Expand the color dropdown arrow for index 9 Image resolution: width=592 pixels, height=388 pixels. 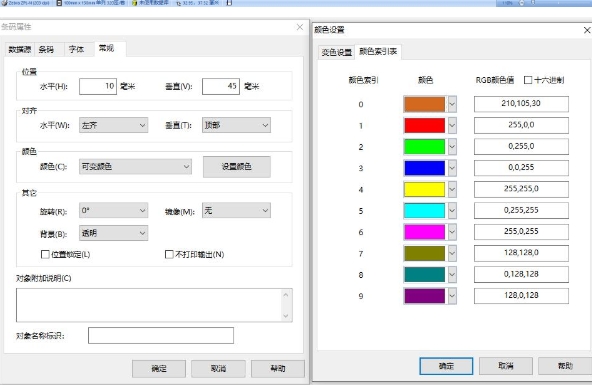pyautogui.click(x=452, y=296)
